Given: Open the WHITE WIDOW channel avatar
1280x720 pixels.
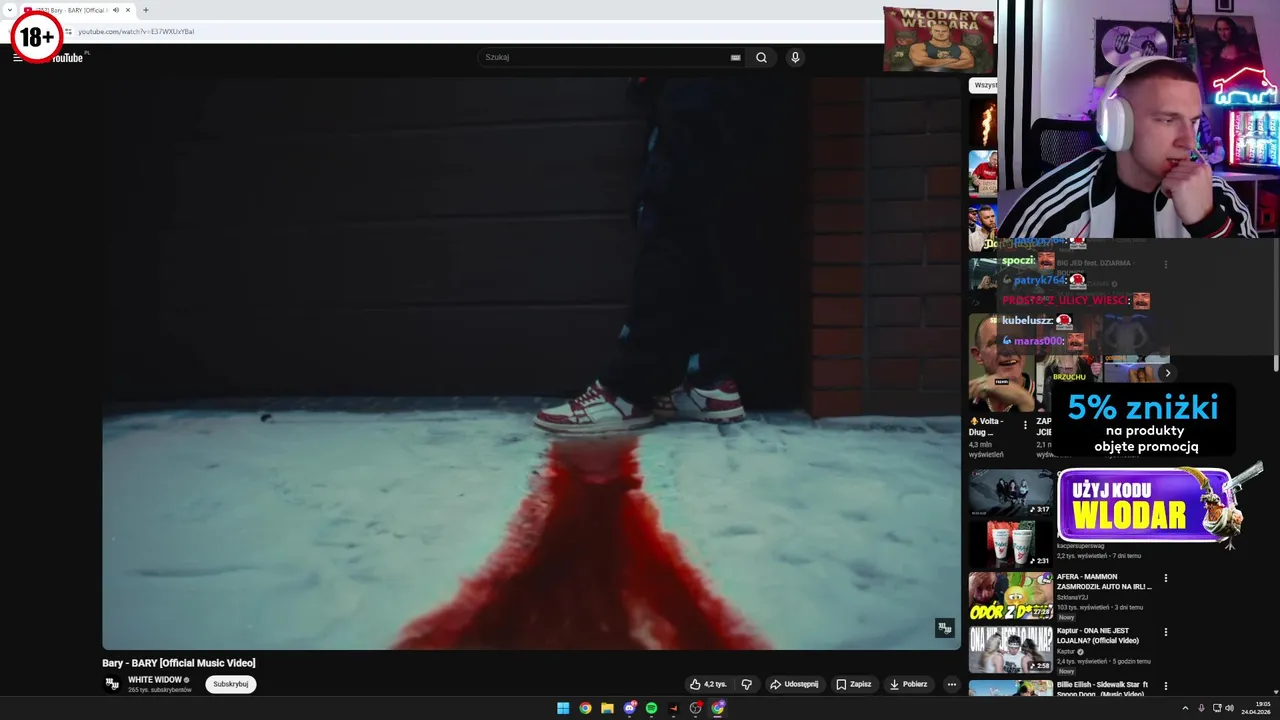Looking at the screenshot, I should pos(112,684).
